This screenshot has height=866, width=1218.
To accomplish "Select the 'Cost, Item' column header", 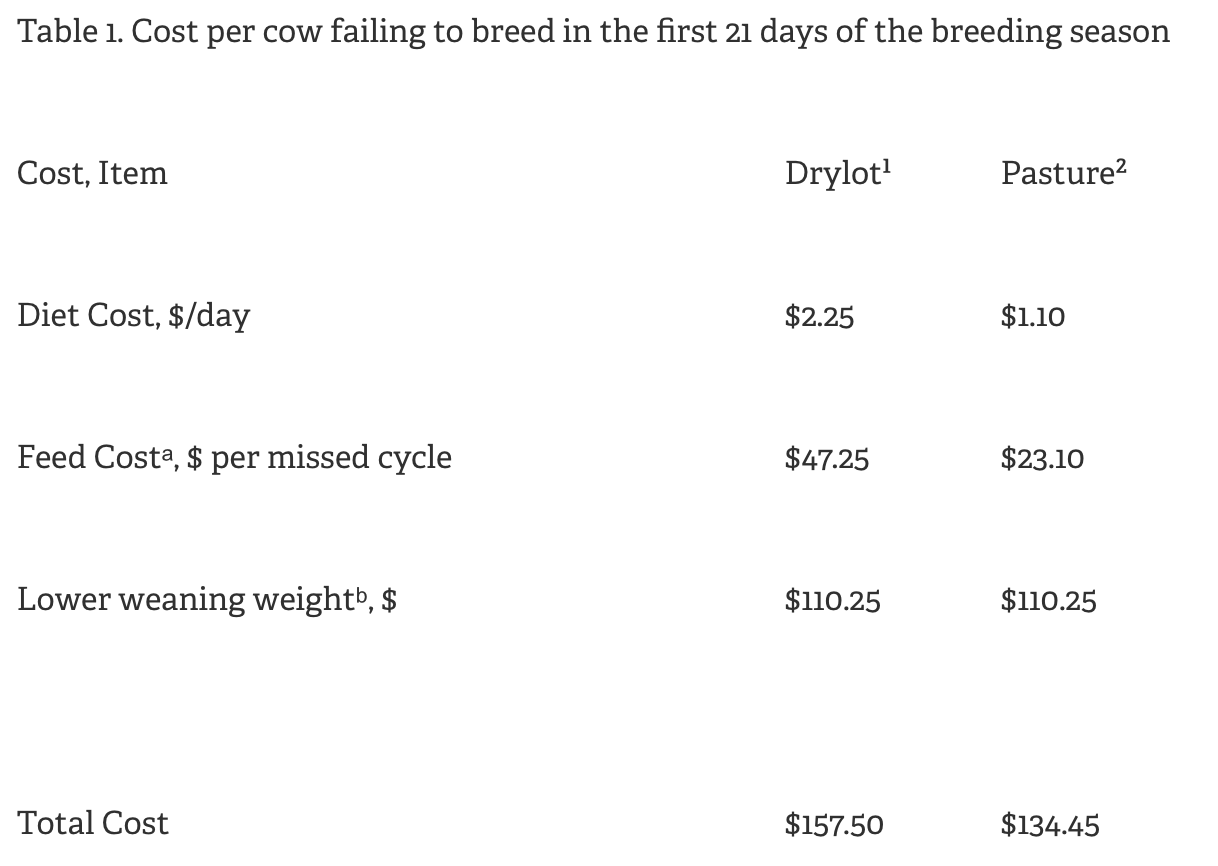I will [x=92, y=174].
